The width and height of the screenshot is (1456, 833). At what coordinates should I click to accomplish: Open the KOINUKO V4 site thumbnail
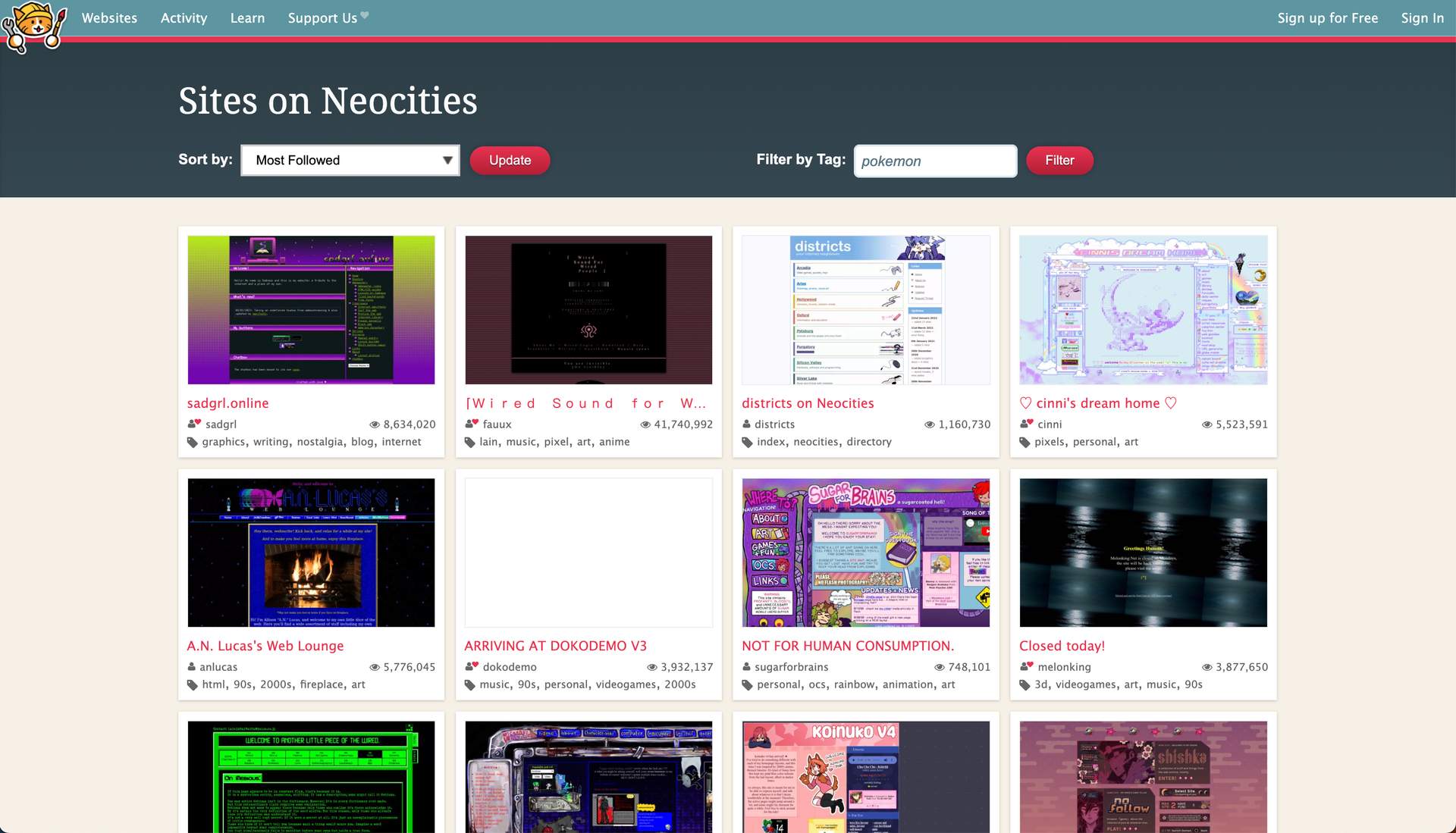(x=866, y=776)
